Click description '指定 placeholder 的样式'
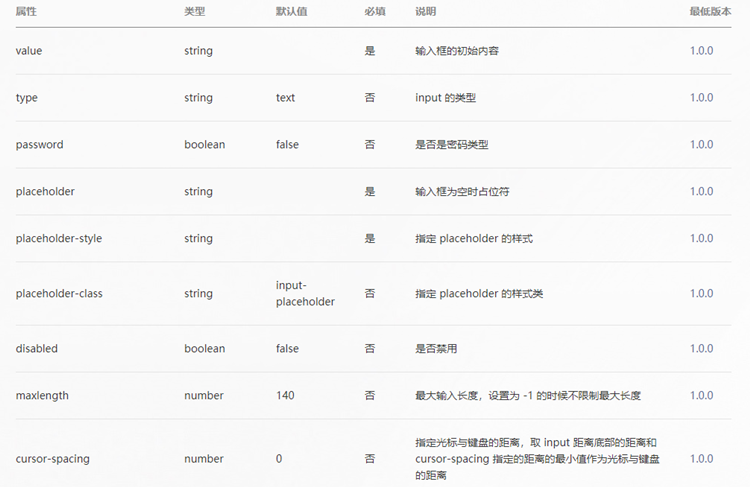Viewport: 750px width, 487px height. click(474, 238)
